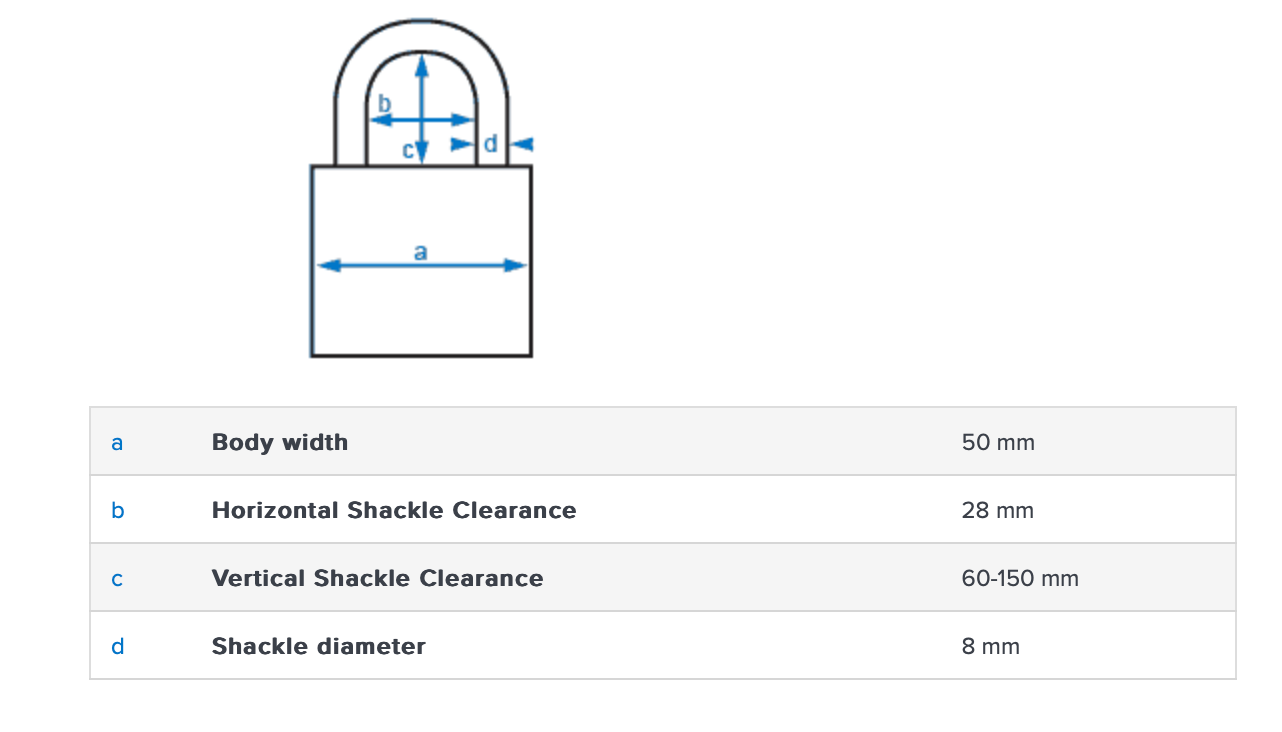Image resolution: width=1282 pixels, height=732 pixels.
Task: Select the blue "c" in the table
Action: 117,578
